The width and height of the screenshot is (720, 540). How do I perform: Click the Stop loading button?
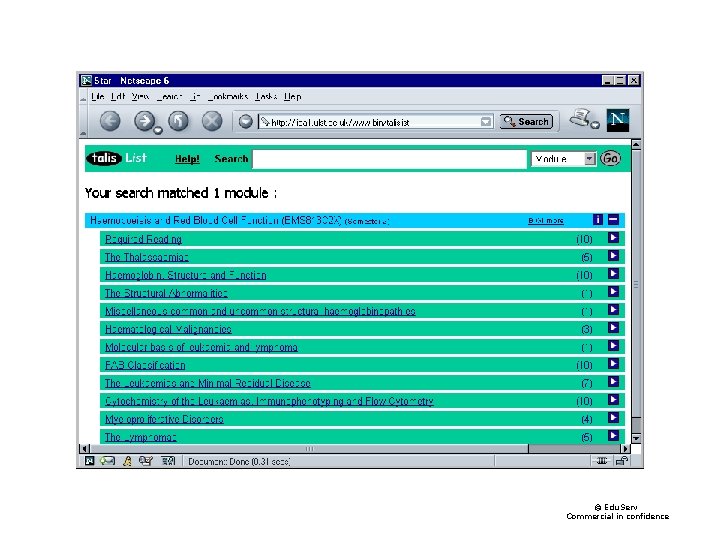tap(212, 121)
